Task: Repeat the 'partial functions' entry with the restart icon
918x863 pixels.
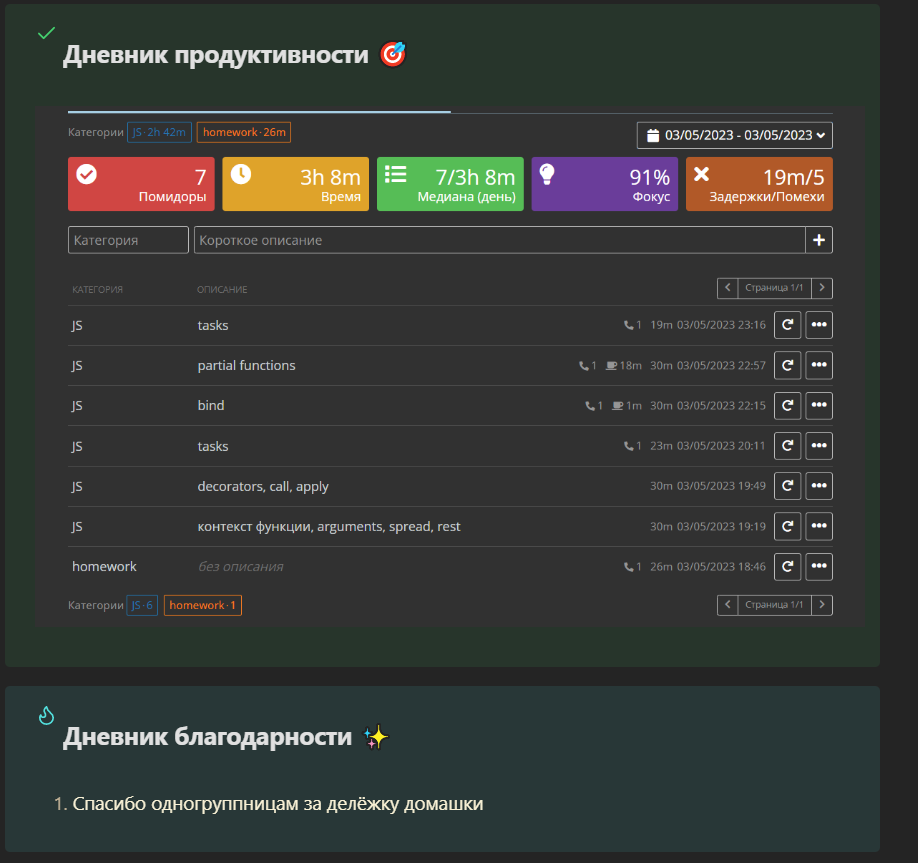Action: click(787, 365)
